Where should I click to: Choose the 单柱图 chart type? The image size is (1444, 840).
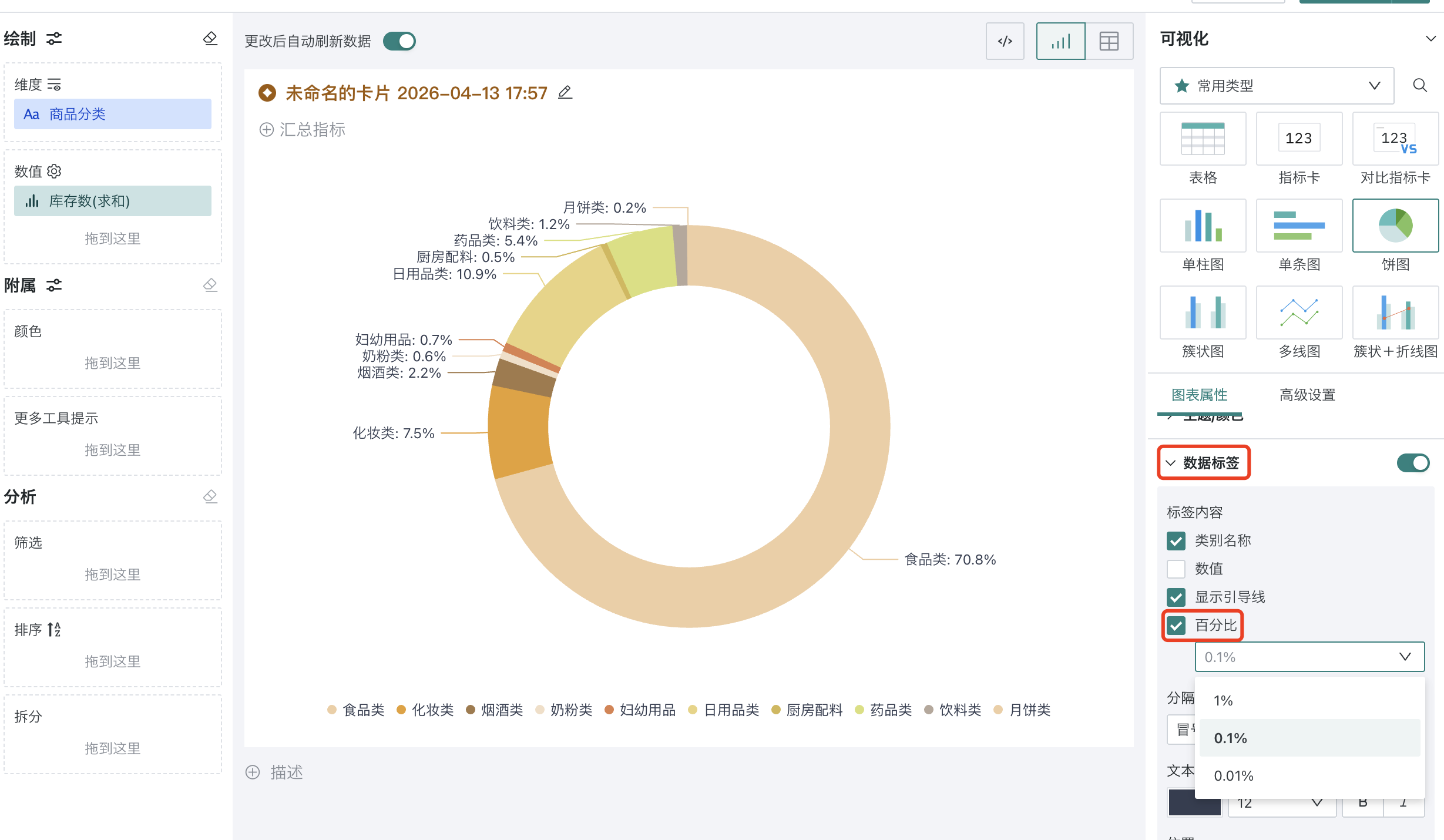1203,235
